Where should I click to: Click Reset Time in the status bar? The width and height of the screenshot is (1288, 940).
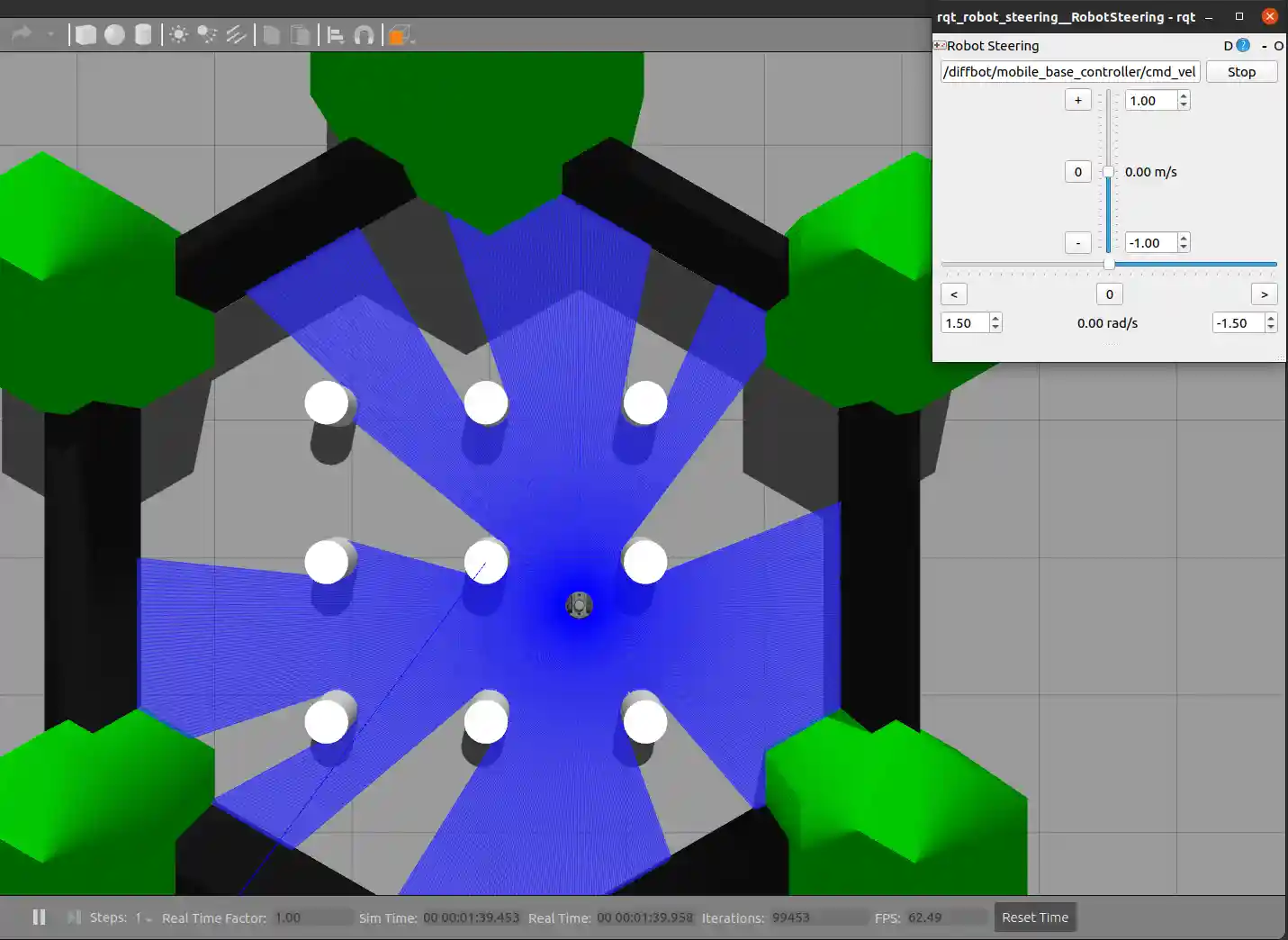tap(1034, 917)
